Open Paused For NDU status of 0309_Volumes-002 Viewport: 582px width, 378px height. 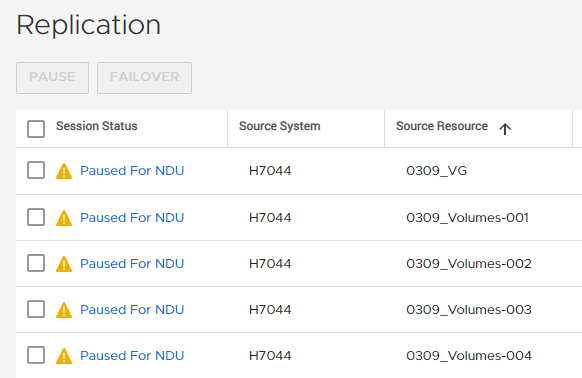coord(132,263)
